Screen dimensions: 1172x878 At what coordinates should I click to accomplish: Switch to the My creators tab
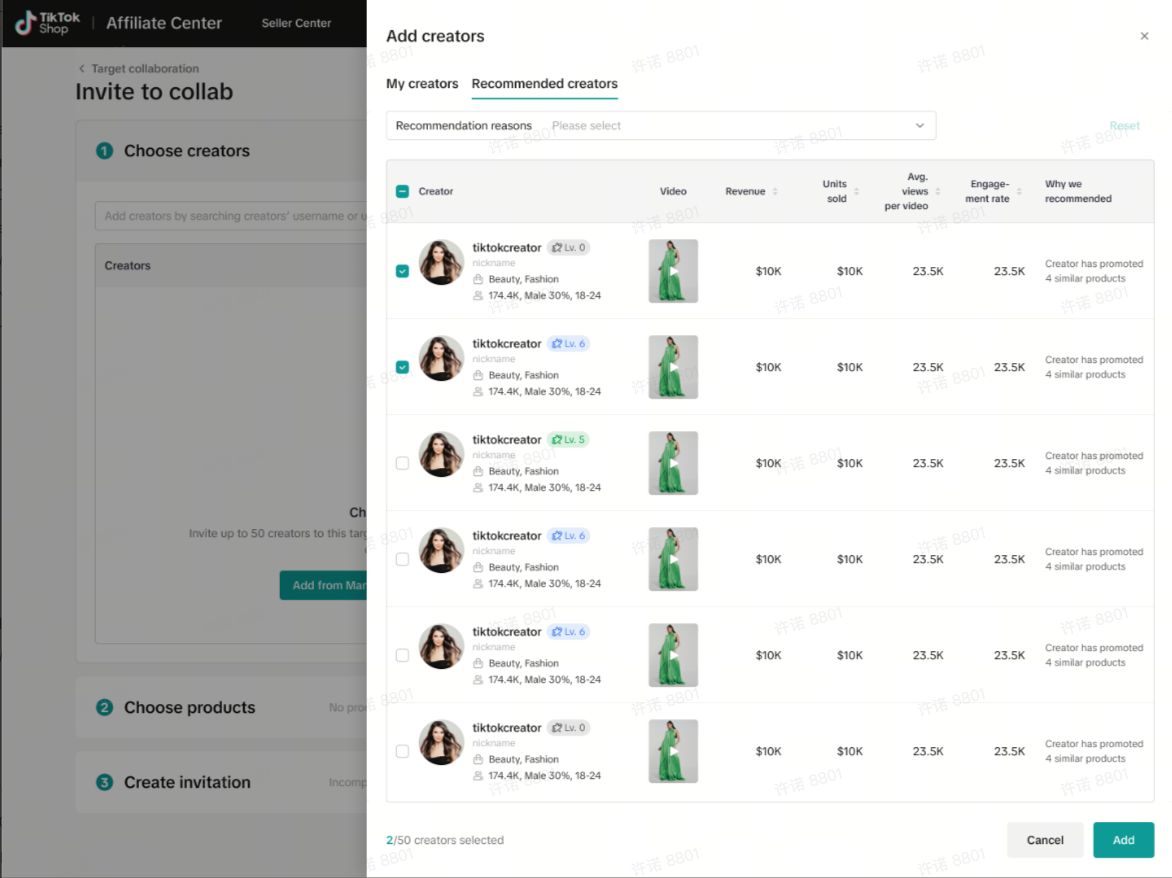[422, 84]
